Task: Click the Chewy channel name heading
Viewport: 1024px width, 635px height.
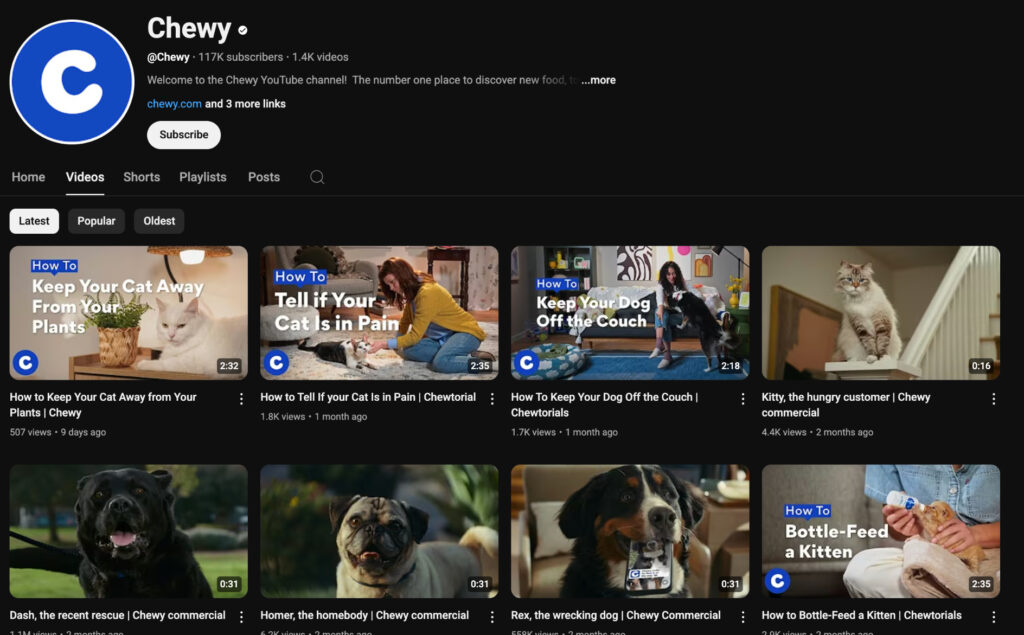Action: [189, 29]
